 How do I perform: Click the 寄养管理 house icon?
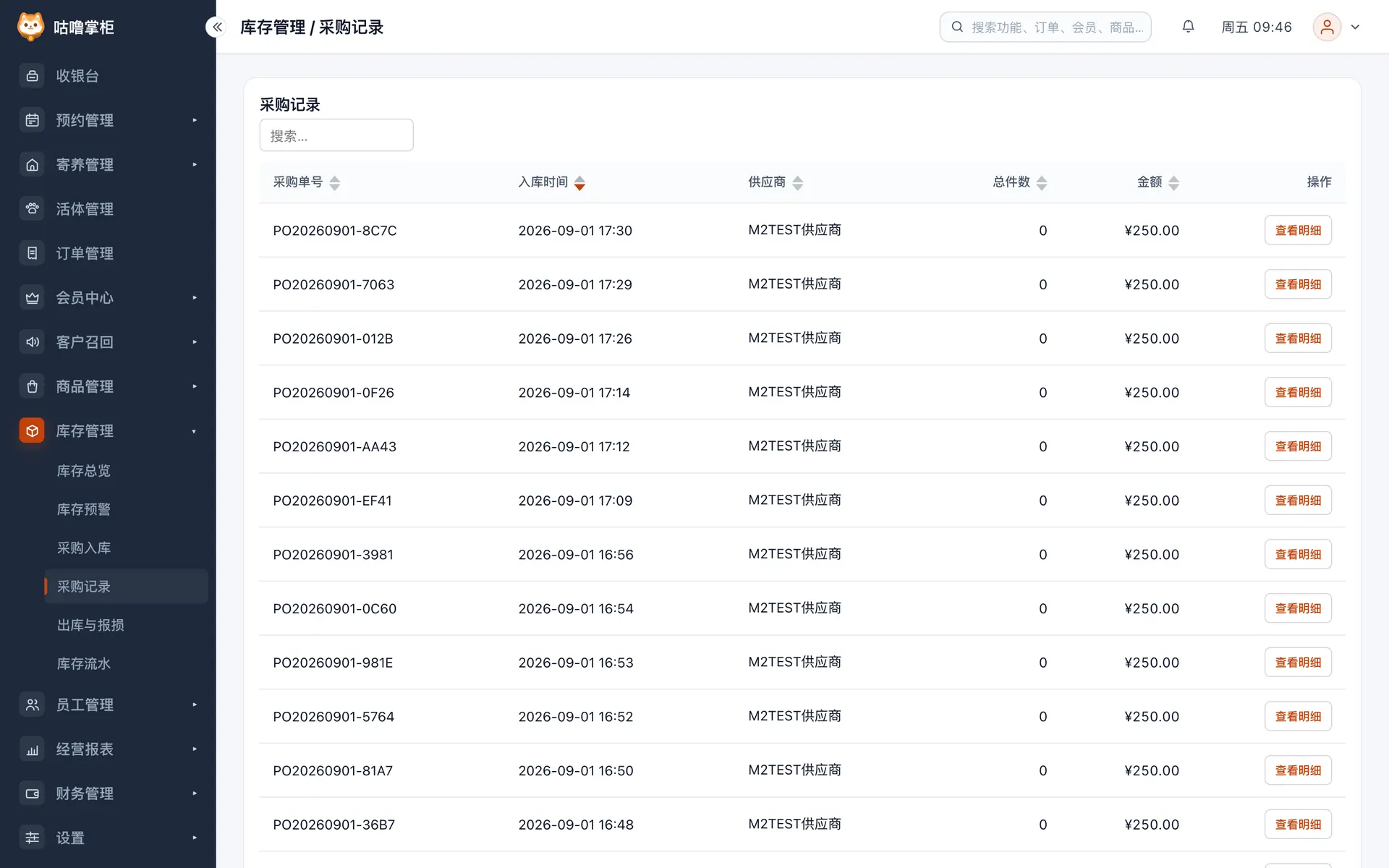[x=32, y=165]
